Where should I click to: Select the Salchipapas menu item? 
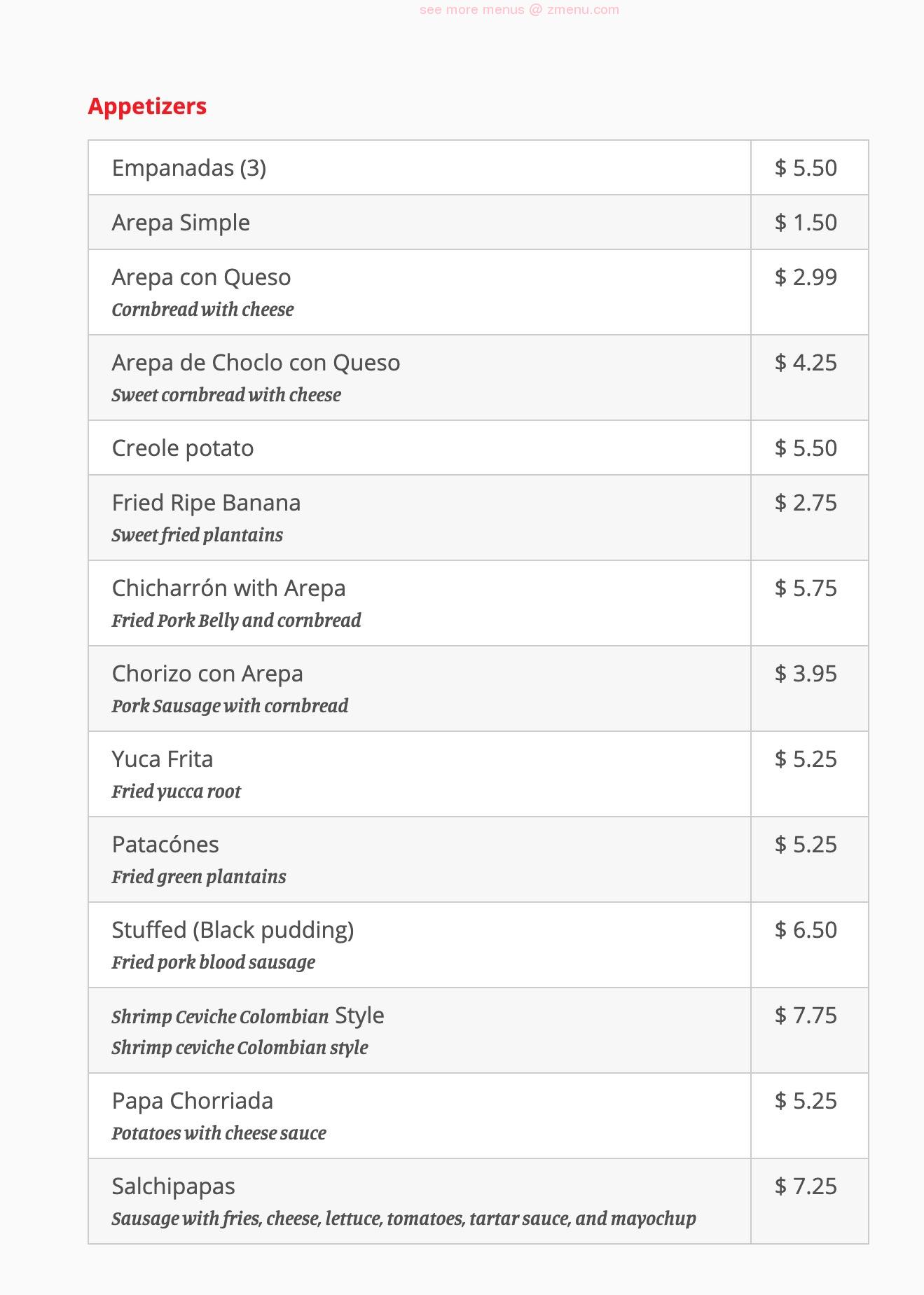(173, 1186)
